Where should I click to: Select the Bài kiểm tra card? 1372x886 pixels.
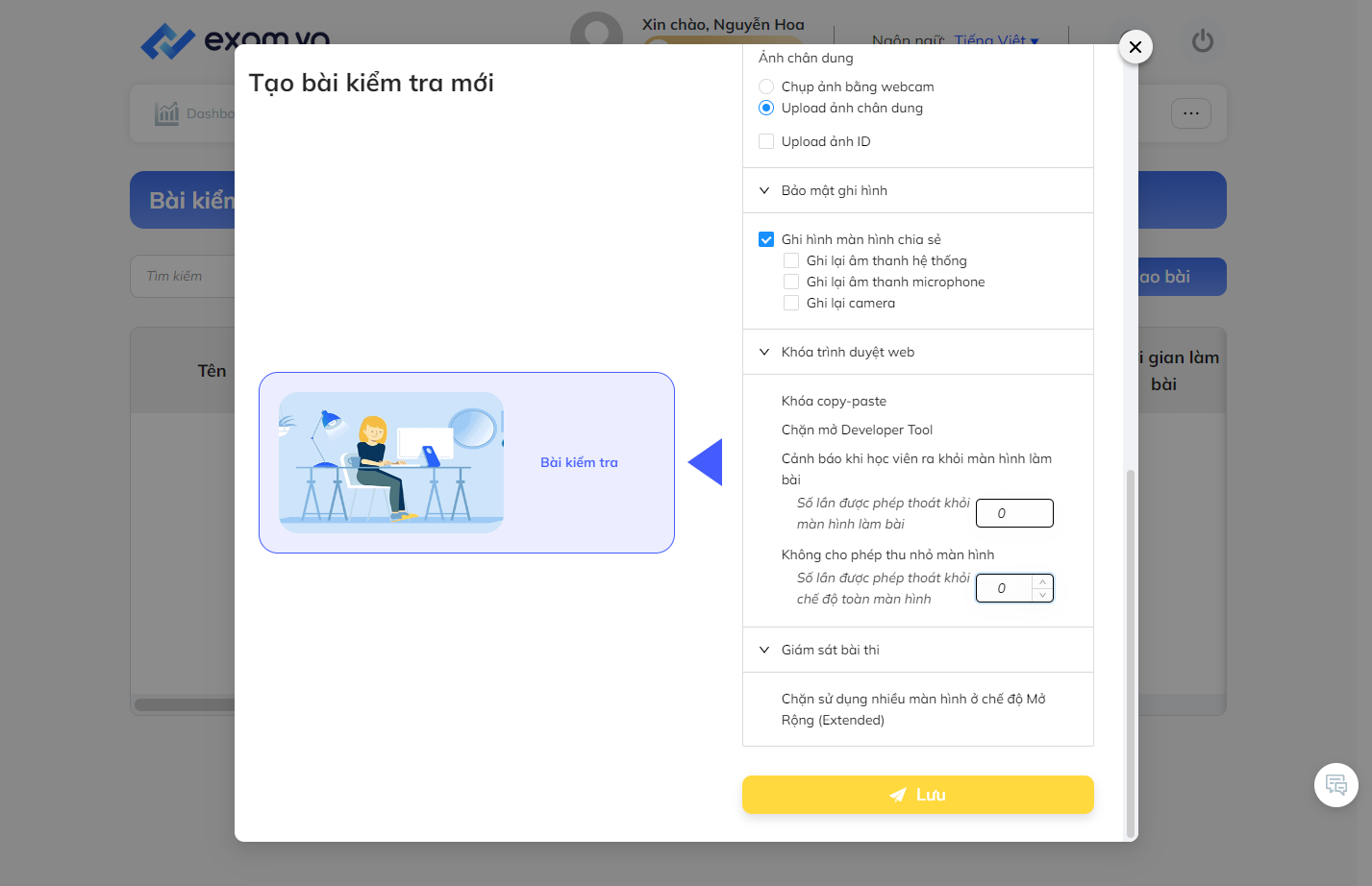pos(466,462)
